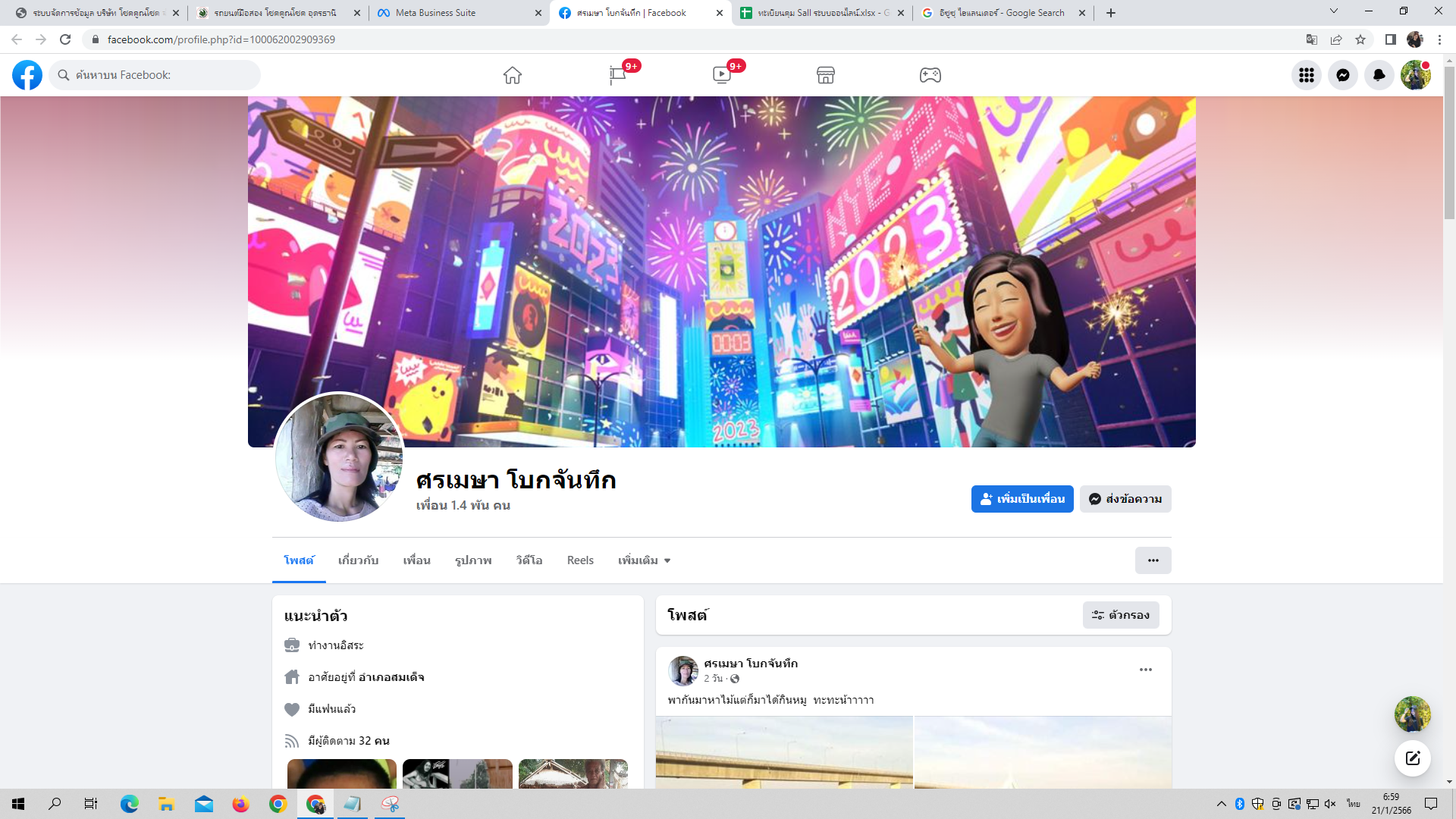Switch to the เกี่ยวกับ tab

(358, 560)
